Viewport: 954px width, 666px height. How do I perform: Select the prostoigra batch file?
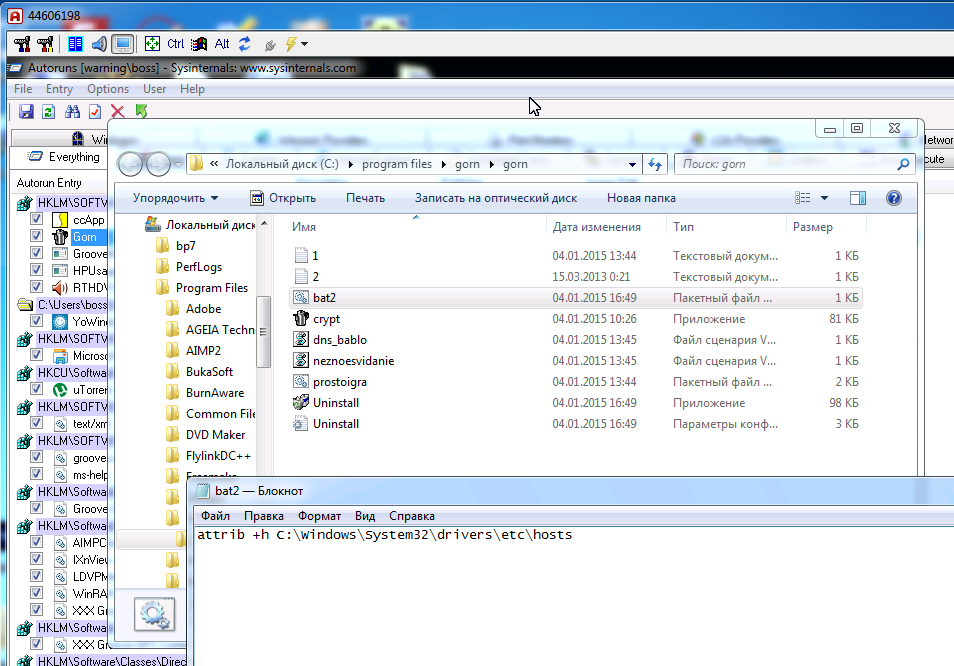[339, 382]
